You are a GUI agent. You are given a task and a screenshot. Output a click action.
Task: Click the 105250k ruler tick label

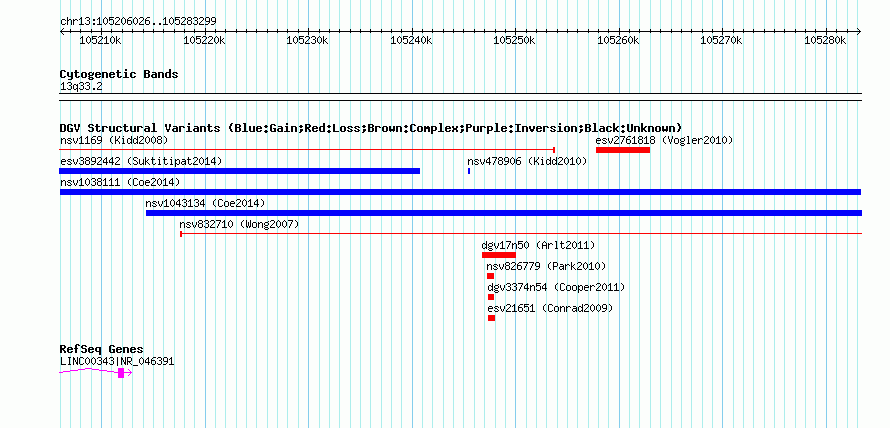515,41
